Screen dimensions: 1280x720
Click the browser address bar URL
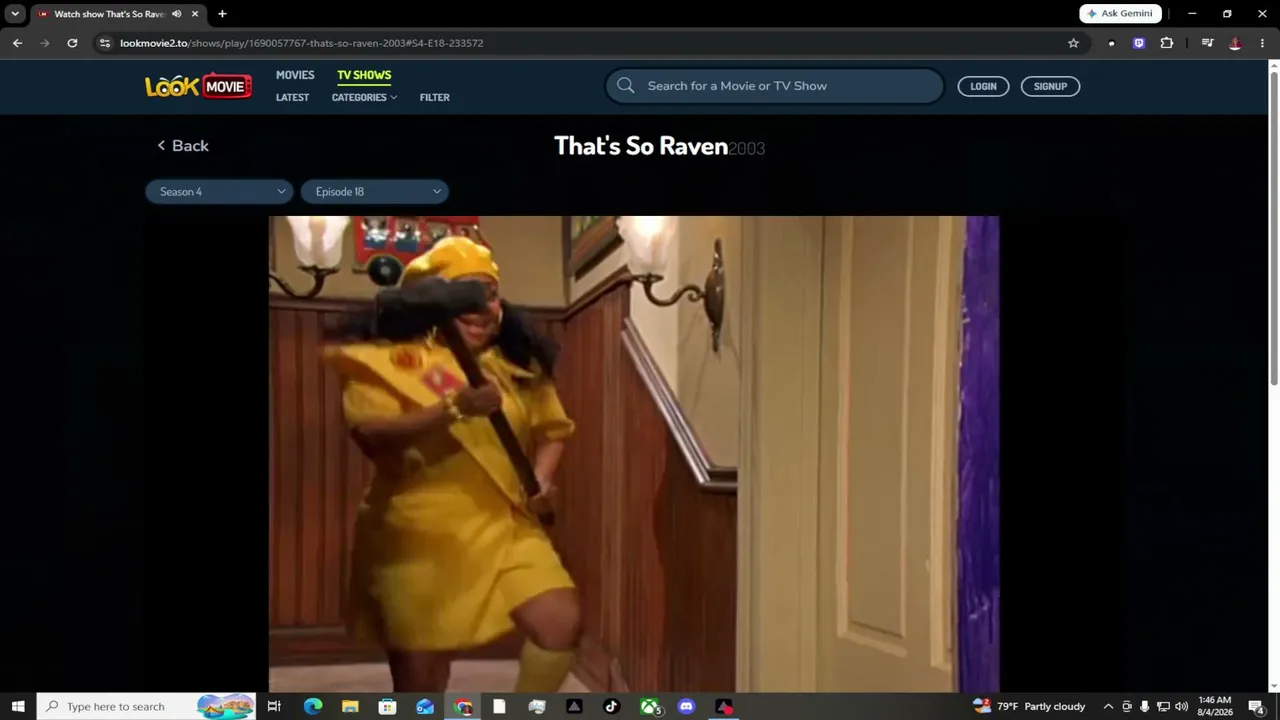(301, 43)
